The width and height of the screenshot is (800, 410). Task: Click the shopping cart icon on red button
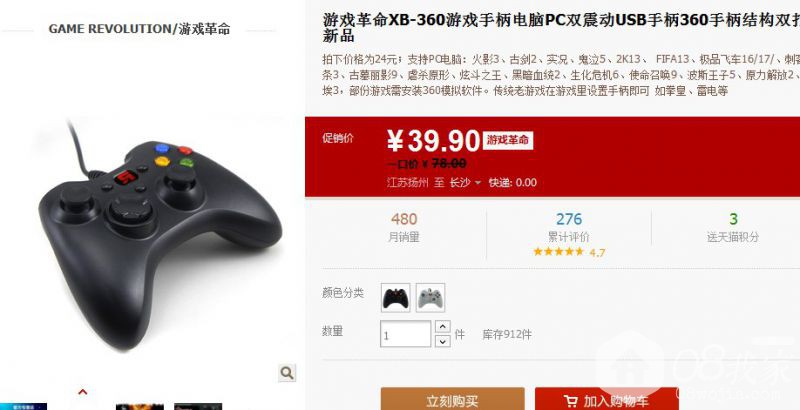tap(570, 401)
